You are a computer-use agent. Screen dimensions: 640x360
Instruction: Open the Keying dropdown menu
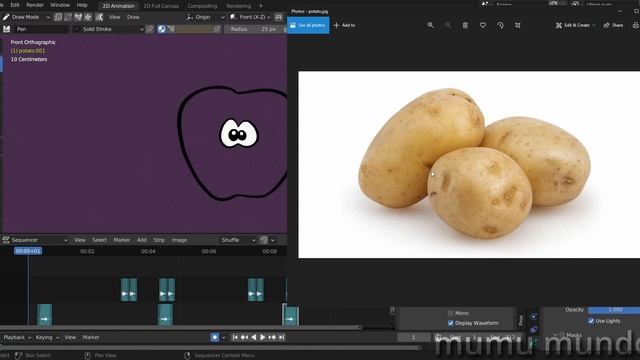47,337
